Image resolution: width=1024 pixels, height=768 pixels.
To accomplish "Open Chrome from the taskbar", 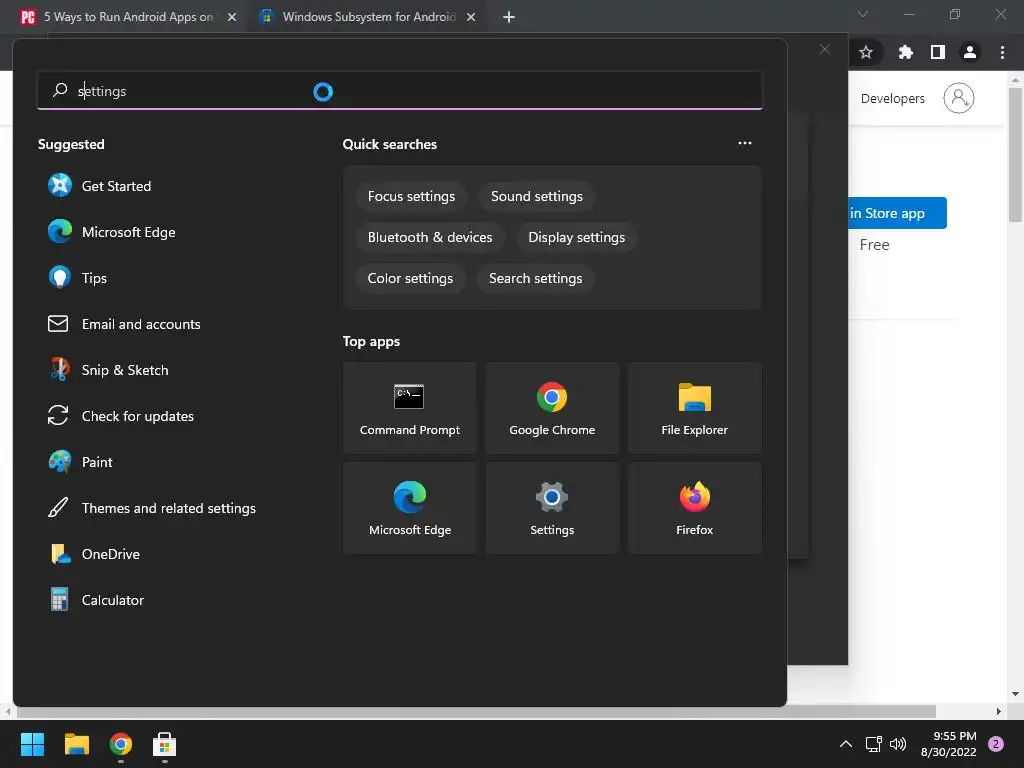I will pos(121,744).
